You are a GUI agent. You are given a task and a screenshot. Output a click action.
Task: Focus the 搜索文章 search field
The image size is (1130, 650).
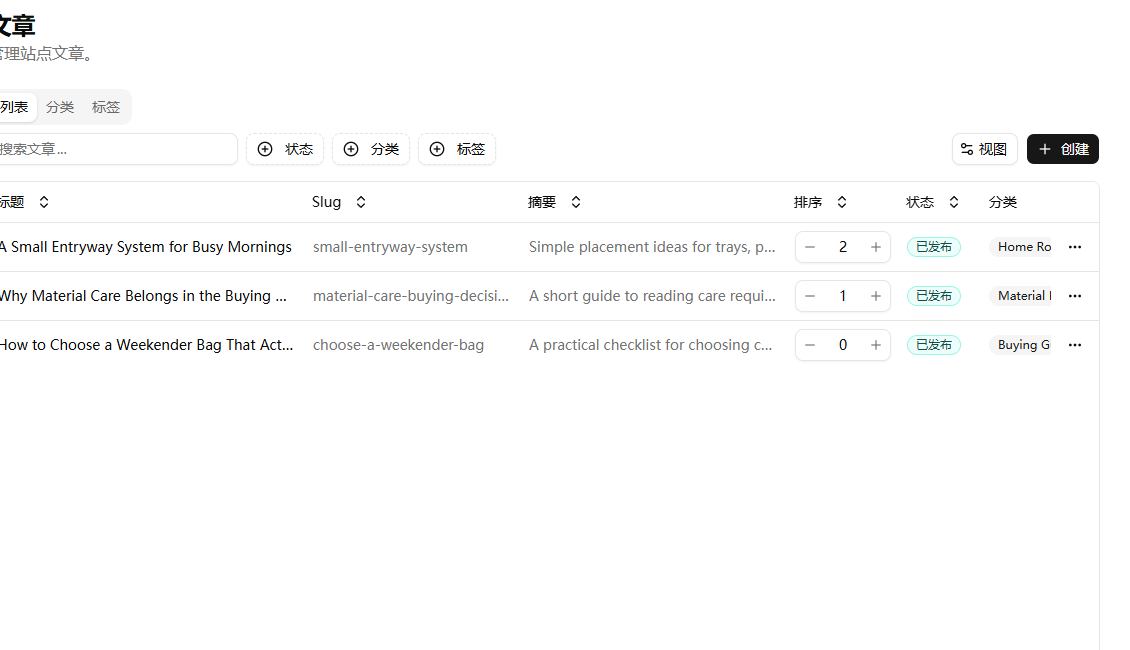coord(117,149)
